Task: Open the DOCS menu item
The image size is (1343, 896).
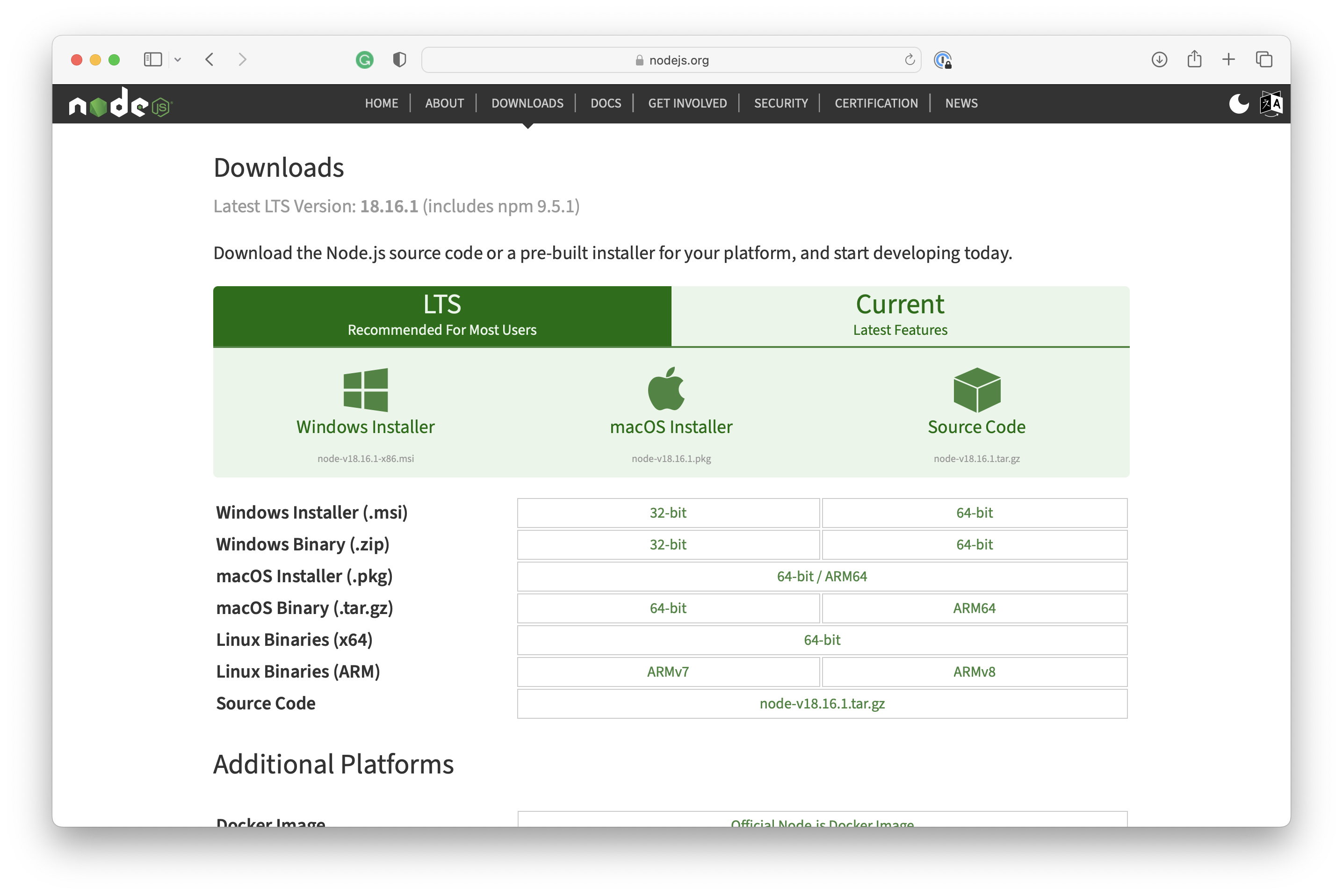Action: (606, 103)
